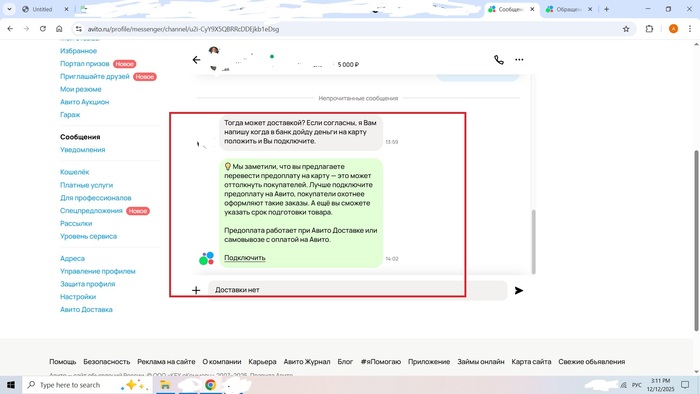Screen dimensions: 700x394
Task: Switch to the Untitled tab
Action: click(x=42, y=9)
